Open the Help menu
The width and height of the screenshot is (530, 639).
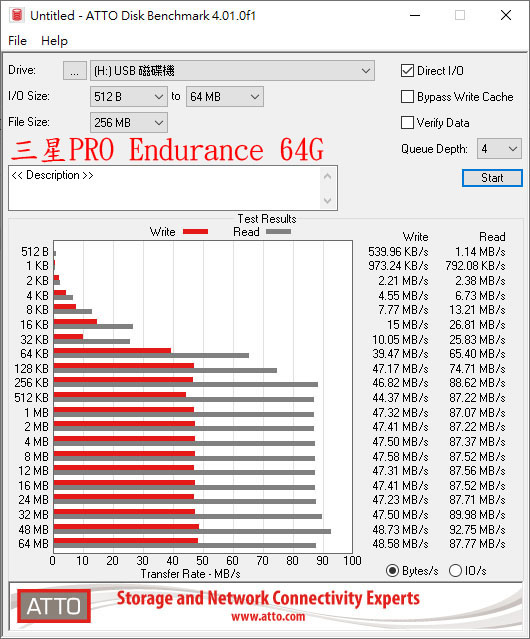54,41
